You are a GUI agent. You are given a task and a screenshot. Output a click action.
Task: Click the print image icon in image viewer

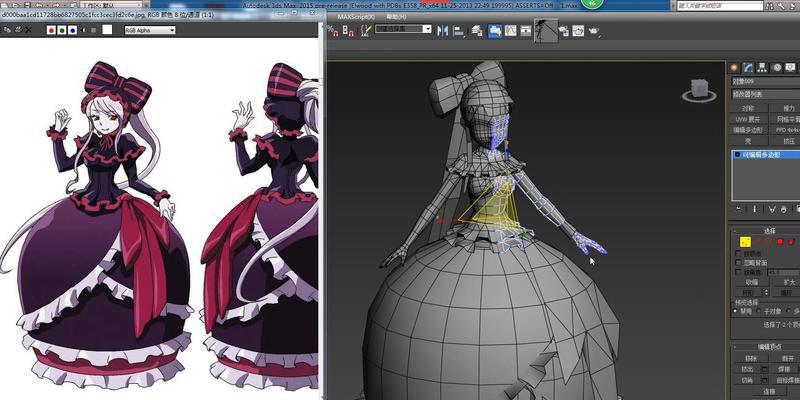pyautogui.click(x=17, y=30)
